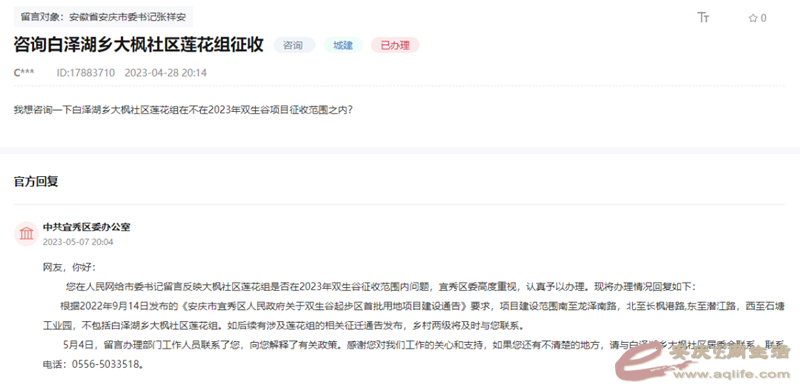Image resolution: width=800 pixels, height=387 pixels.
Task: Click the reply date 2023-05-07 20:04
Action: coord(78,242)
